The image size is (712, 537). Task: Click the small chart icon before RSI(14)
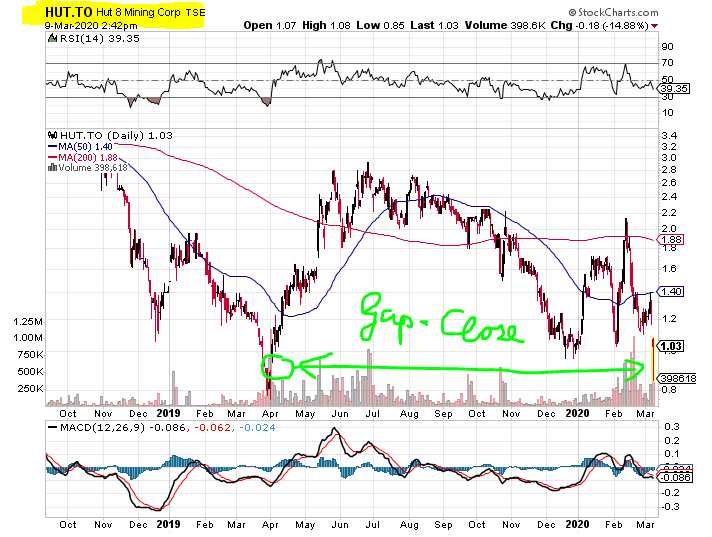[x=53, y=39]
